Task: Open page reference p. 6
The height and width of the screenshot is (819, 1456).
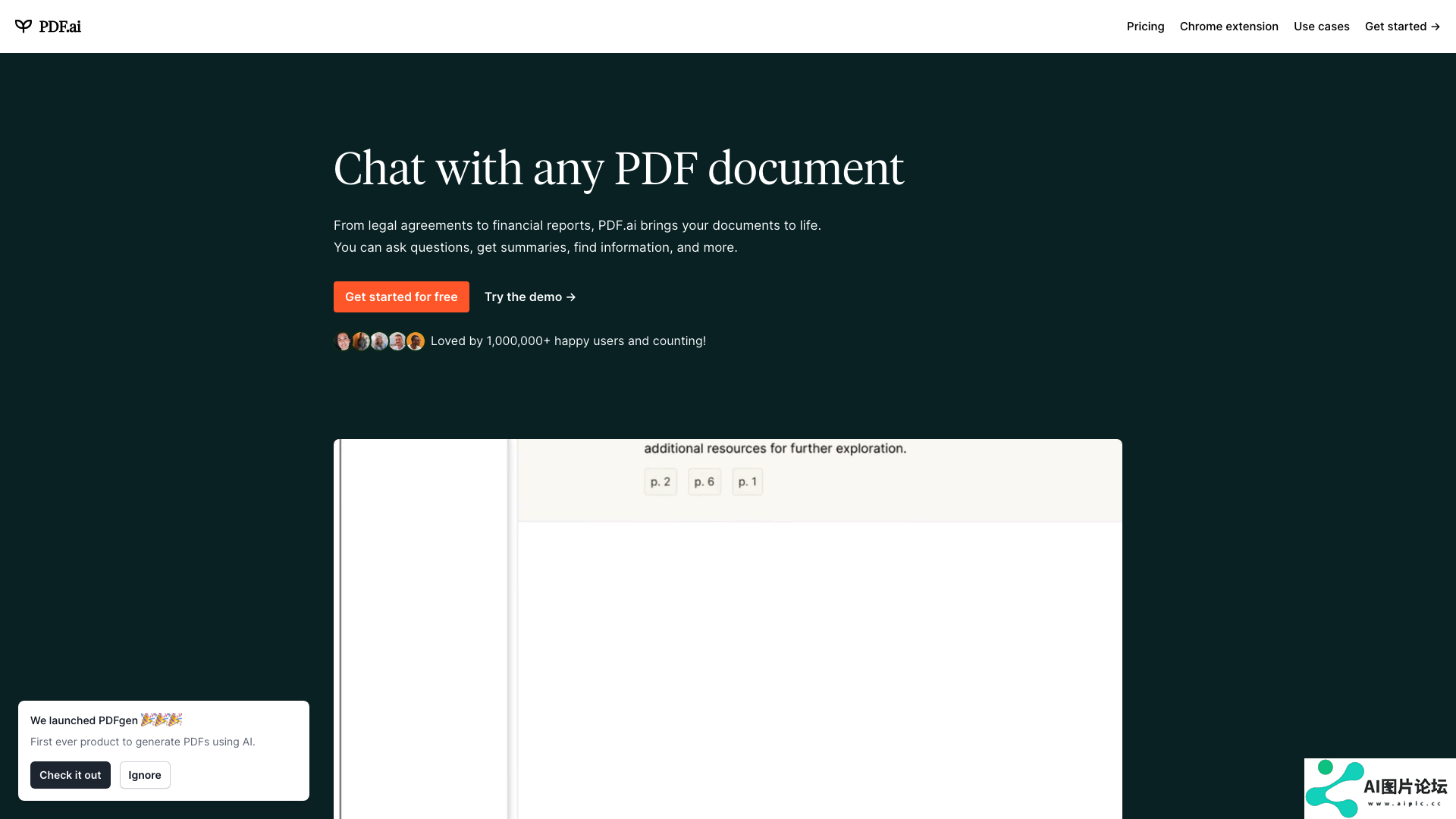Action: (704, 482)
